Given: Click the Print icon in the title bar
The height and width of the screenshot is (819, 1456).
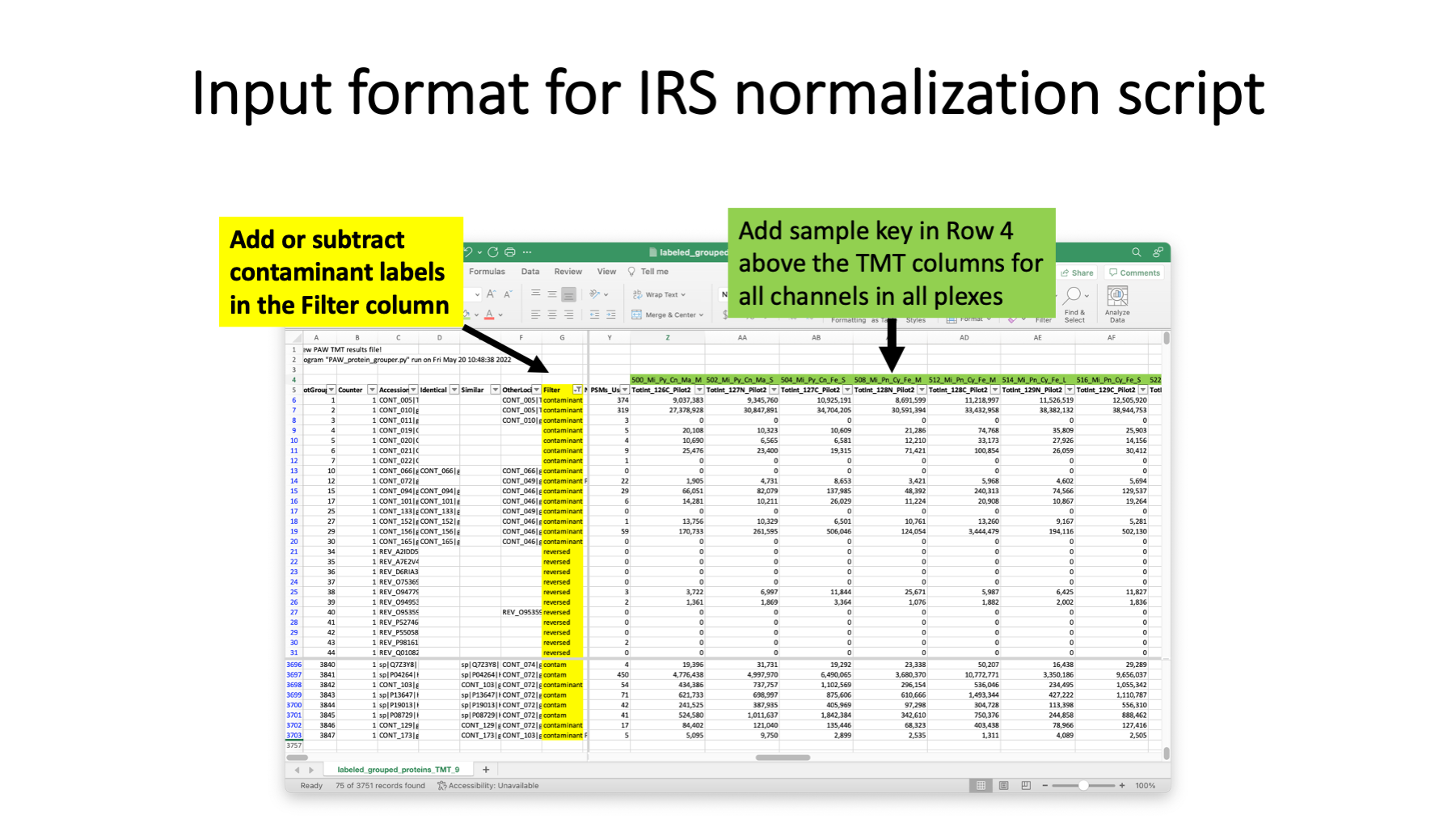Looking at the screenshot, I should (510, 252).
